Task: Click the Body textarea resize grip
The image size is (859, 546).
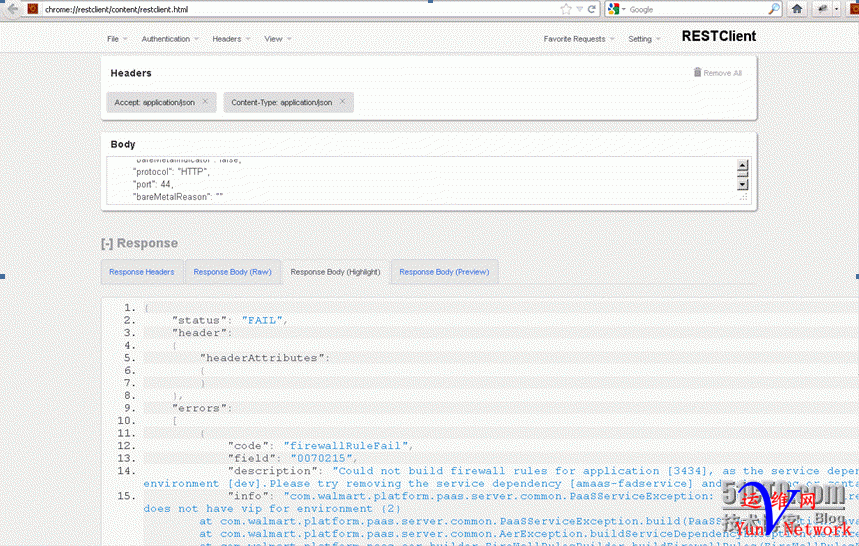Action: click(743, 198)
